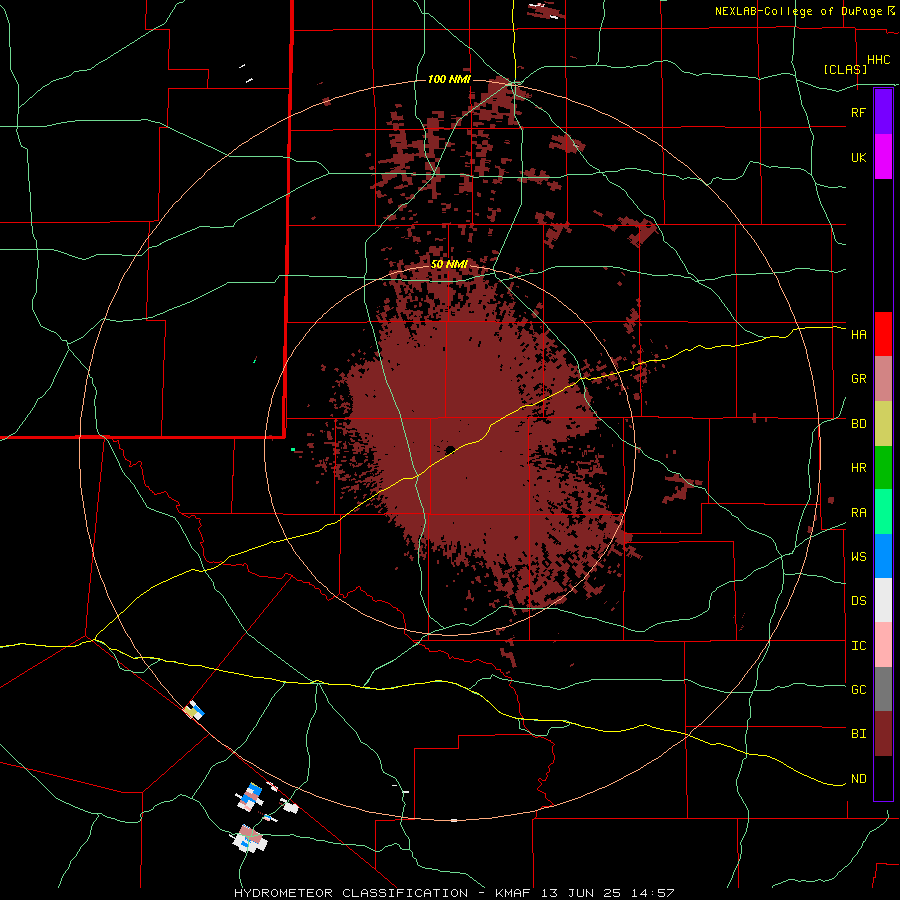Click the IC pink legend swatch
Screen dimensions: 900x900
pos(883,645)
